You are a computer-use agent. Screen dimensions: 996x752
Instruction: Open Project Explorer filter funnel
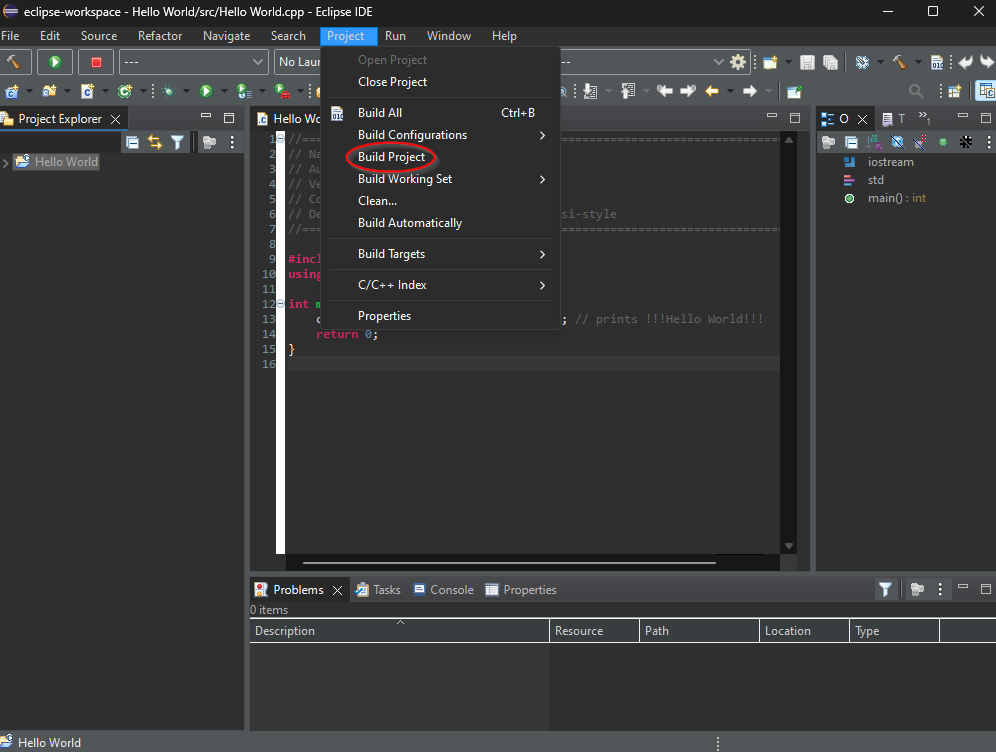click(x=178, y=142)
